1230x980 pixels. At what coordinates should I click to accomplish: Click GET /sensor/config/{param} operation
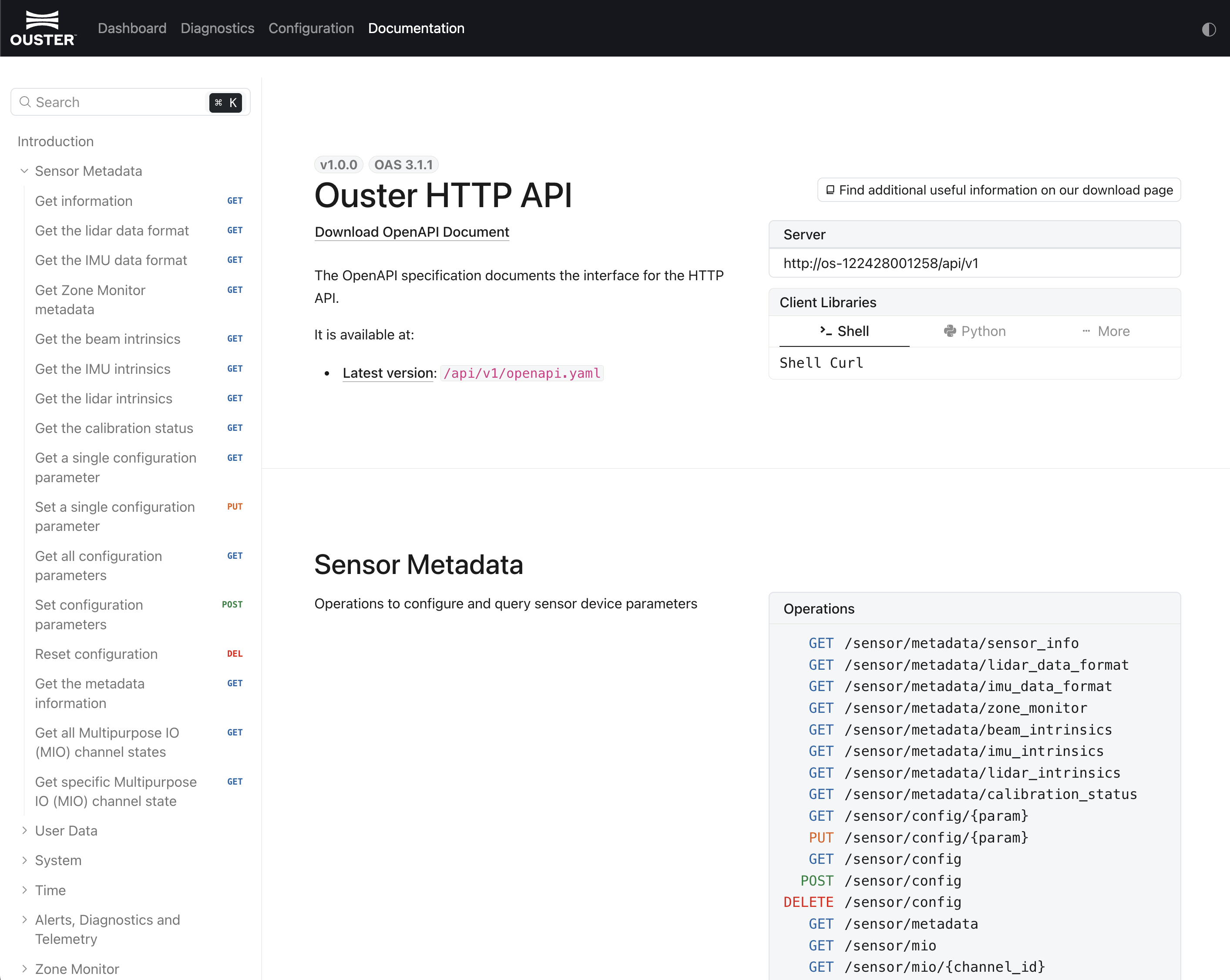tap(918, 816)
